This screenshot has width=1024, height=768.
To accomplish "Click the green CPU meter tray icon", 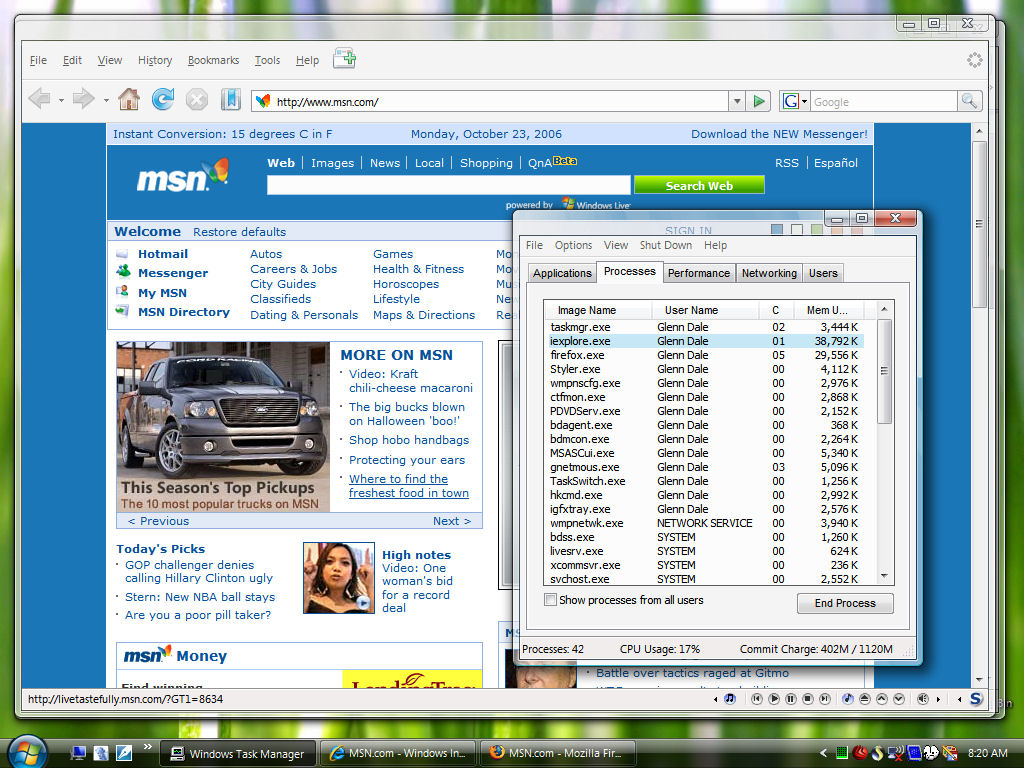I will tap(842, 753).
